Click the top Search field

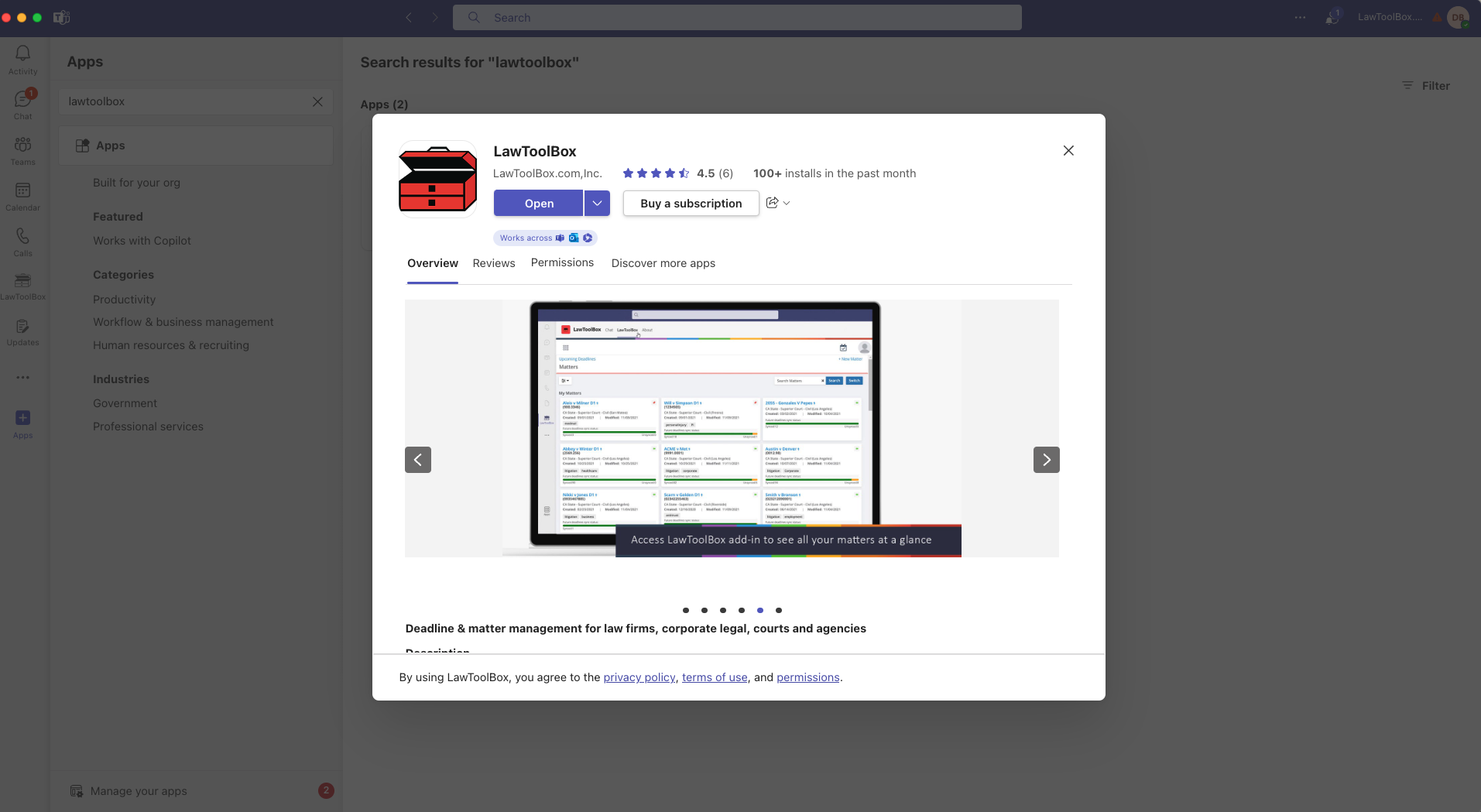737,18
